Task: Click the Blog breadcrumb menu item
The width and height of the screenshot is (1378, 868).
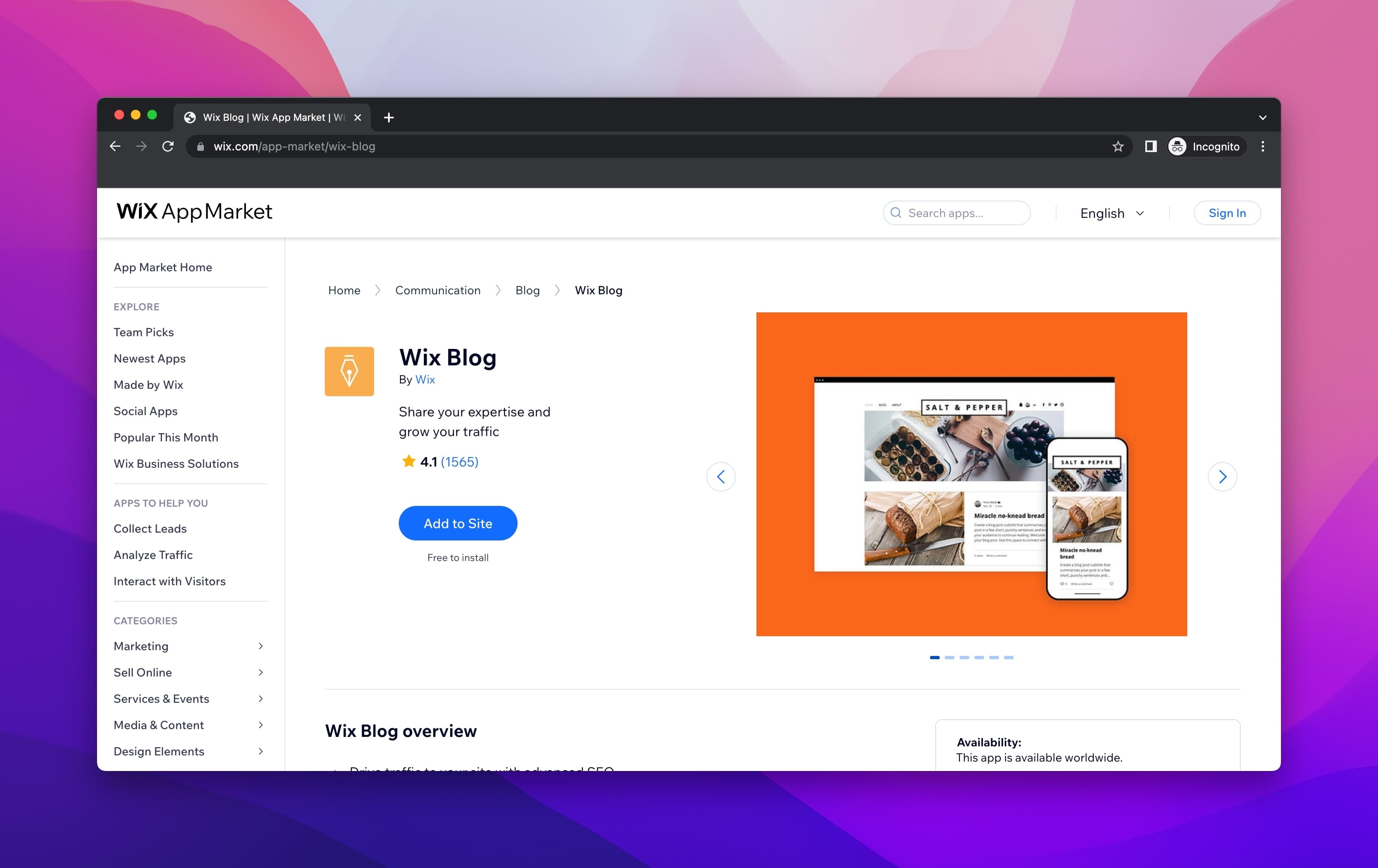Action: [527, 290]
